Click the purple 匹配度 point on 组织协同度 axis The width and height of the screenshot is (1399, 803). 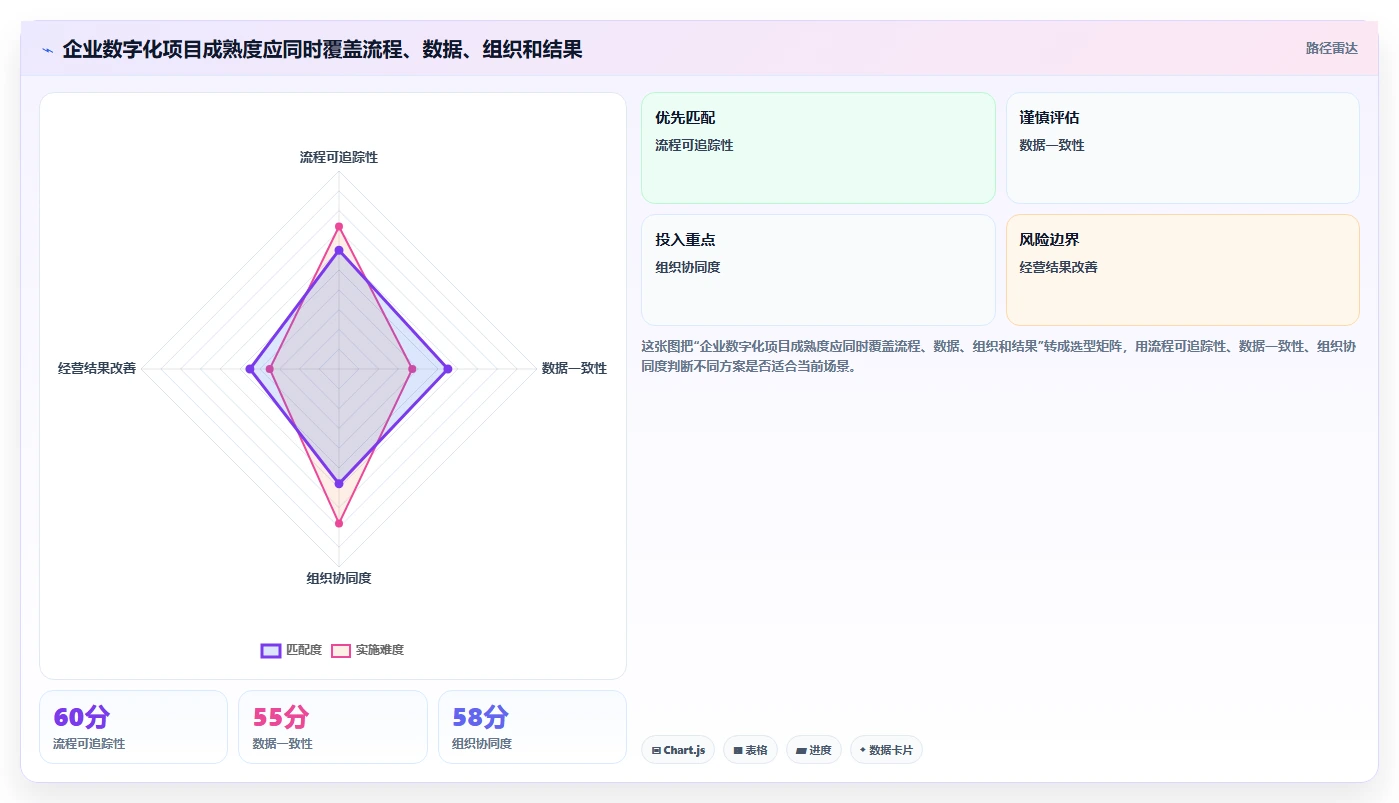click(x=339, y=484)
